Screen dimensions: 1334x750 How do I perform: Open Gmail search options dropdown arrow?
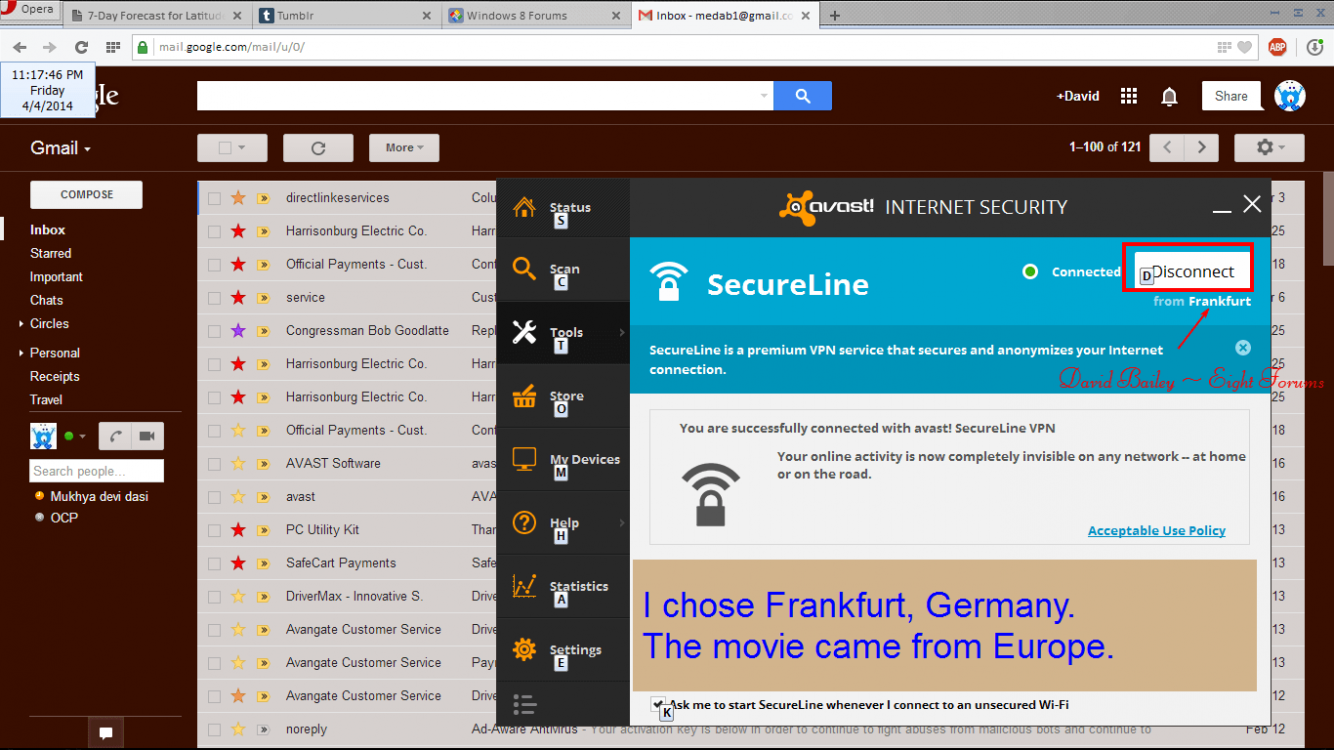point(765,96)
